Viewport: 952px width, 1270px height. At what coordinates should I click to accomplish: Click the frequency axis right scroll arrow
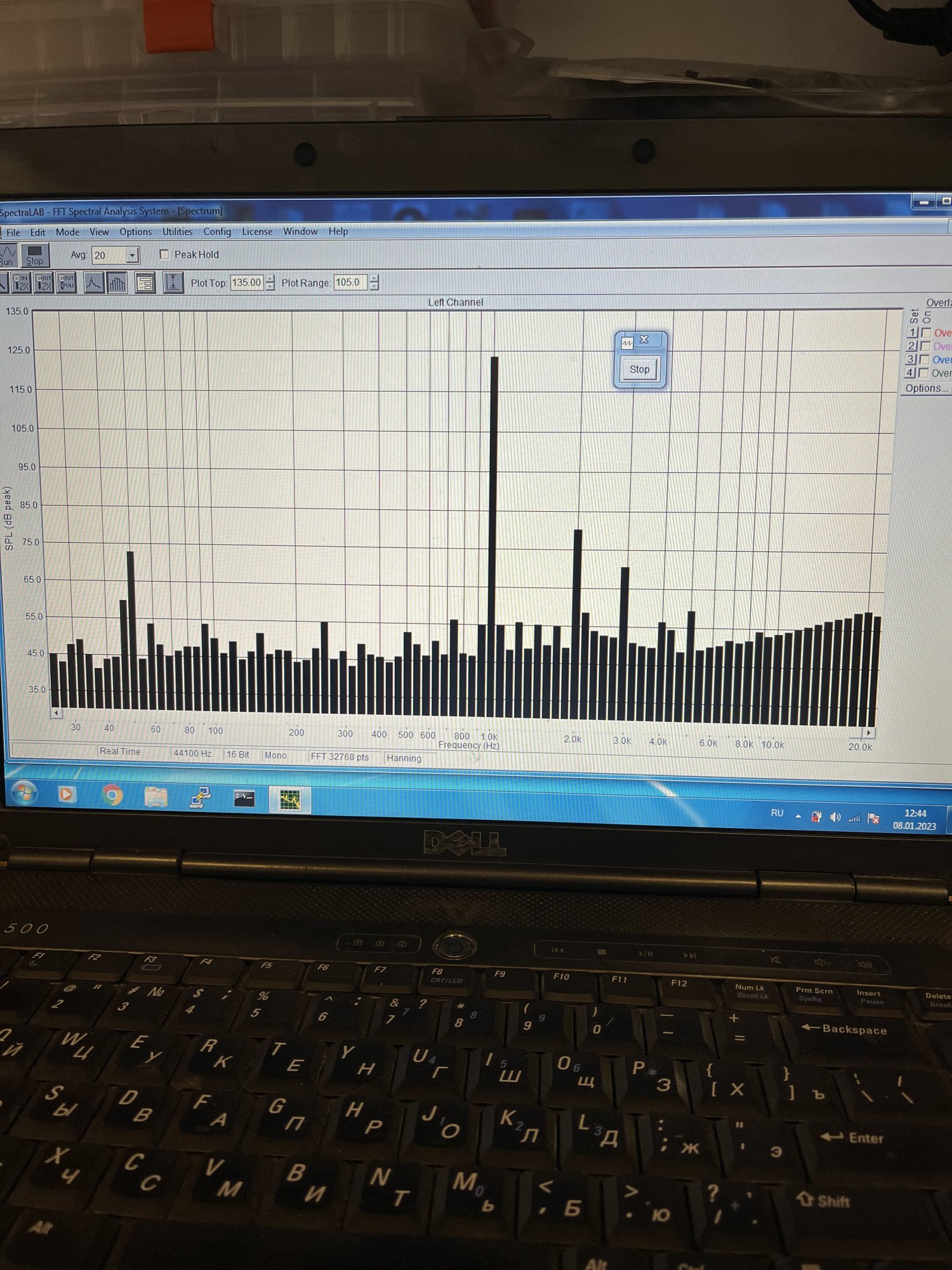(869, 732)
